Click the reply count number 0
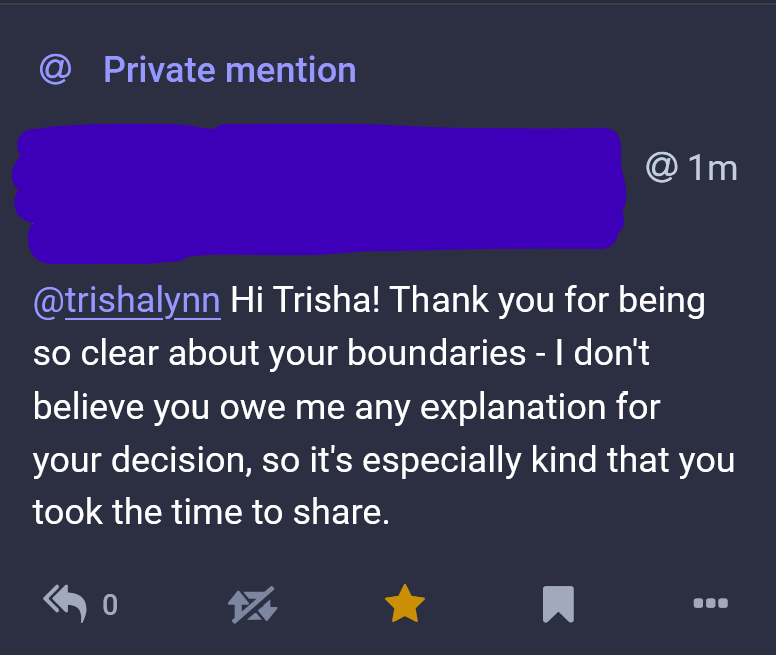This screenshot has width=776, height=655. [x=110, y=605]
